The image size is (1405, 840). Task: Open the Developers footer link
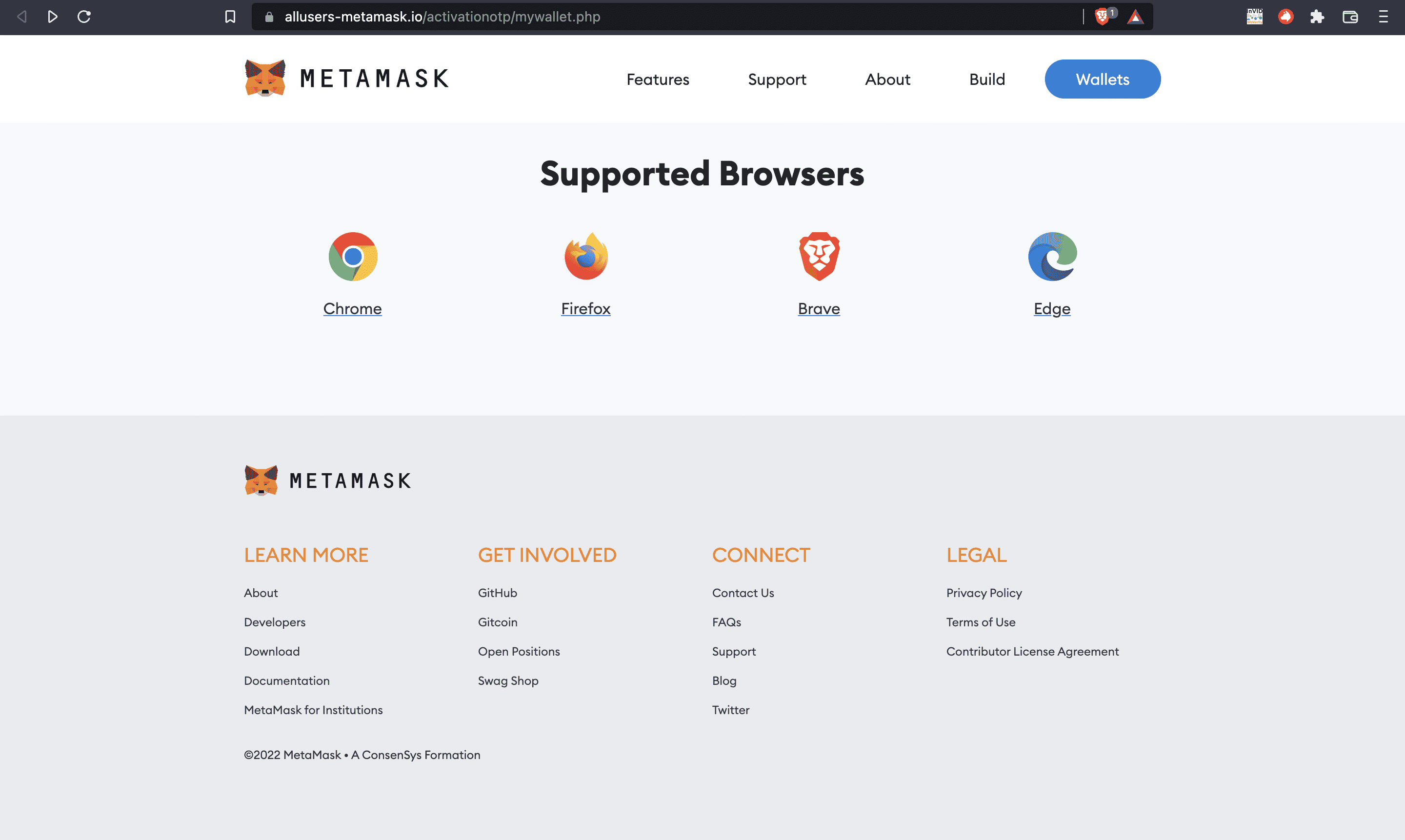275,622
